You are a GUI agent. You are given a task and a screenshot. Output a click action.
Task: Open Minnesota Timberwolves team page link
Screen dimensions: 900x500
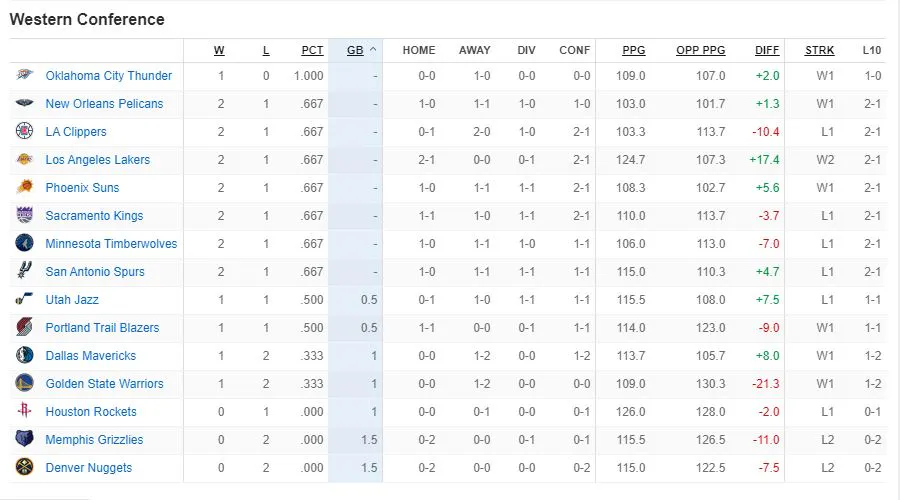pyautogui.click(x=111, y=243)
